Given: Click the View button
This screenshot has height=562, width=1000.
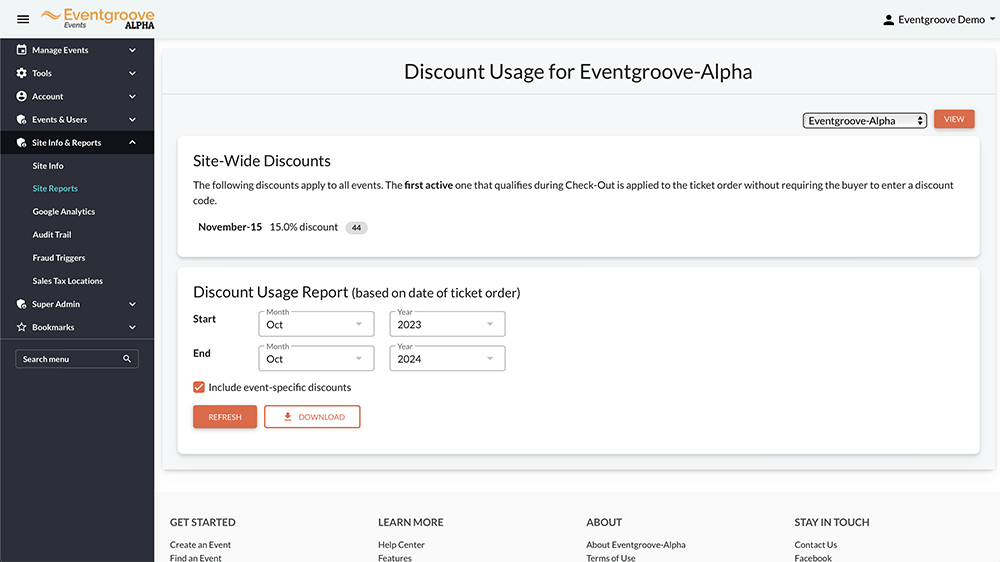Looking at the screenshot, I should (x=954, y=119).
